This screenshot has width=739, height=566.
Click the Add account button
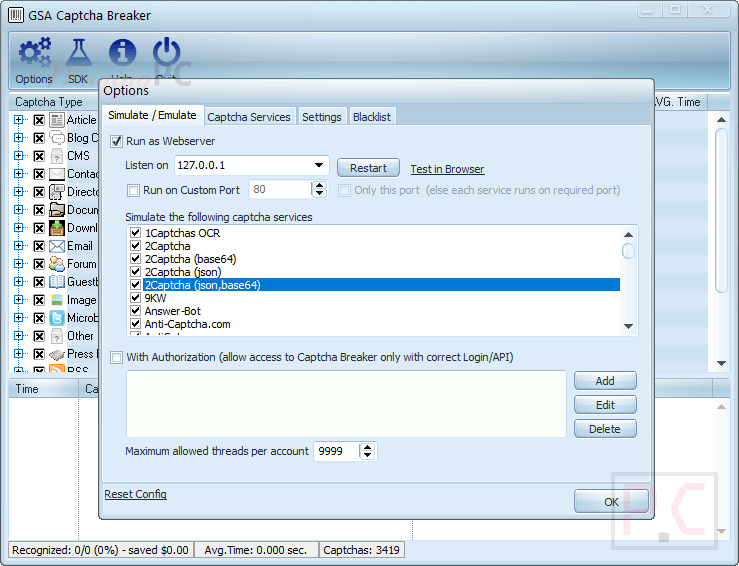click(605, 381)
